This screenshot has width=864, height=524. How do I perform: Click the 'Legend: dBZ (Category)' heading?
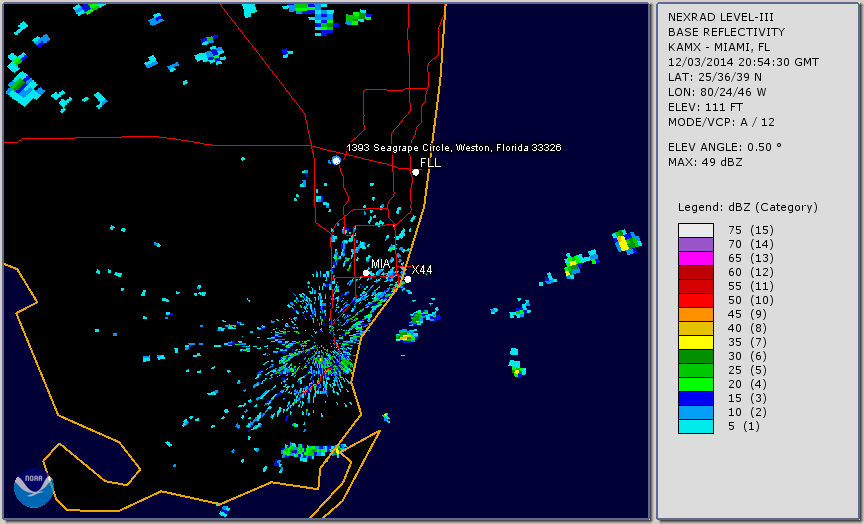748,207
